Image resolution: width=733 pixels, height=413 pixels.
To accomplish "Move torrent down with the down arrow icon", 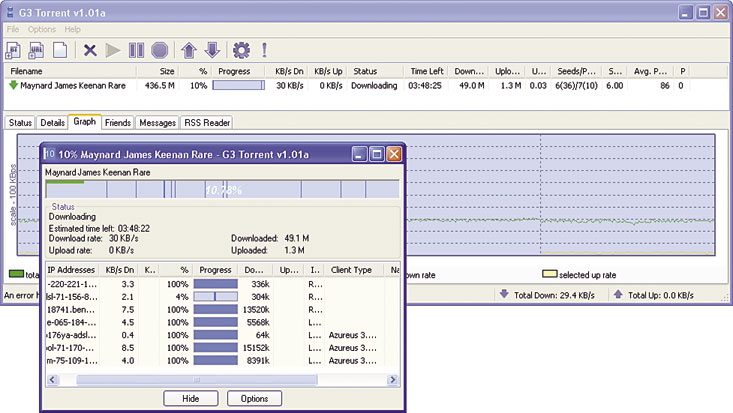I will click(212, 50).
